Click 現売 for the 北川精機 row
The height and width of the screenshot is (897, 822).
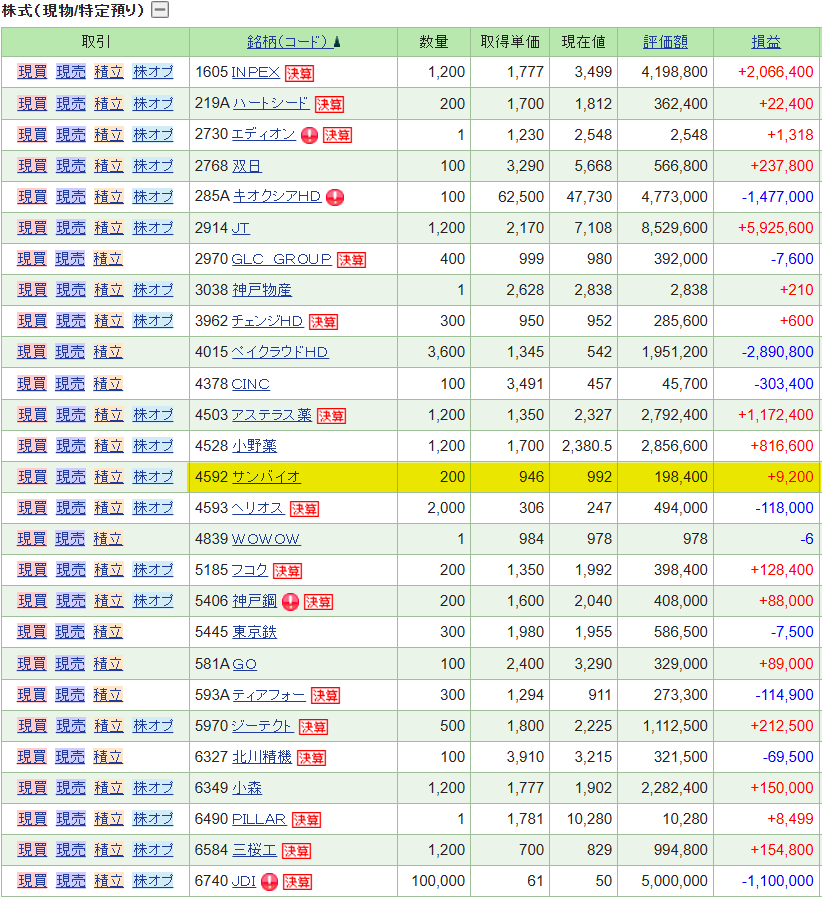click(70, 757)
